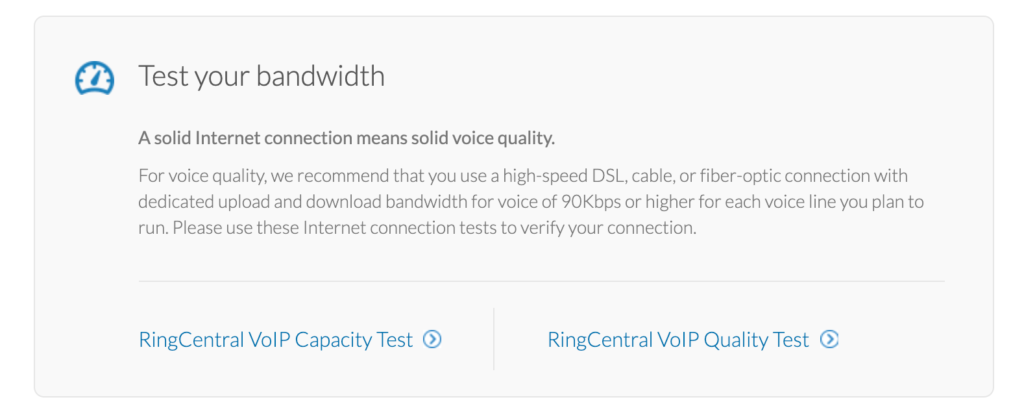Open the RingCentral VoIP Capacity Test link
Screen dimensions: 1024x417
290,340
